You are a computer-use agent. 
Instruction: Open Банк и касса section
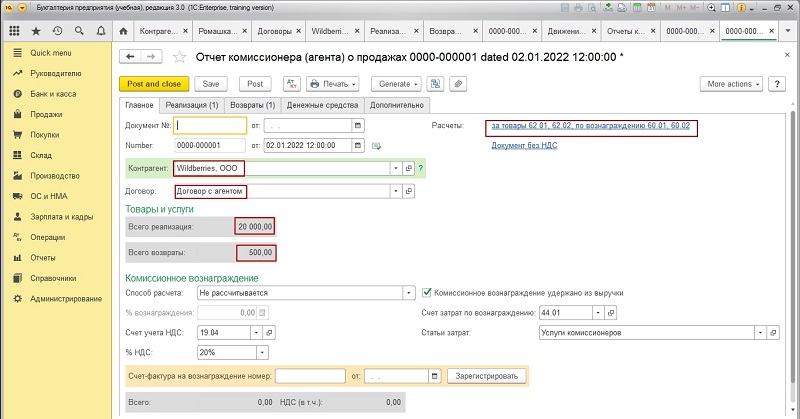(x=53, y=94)
